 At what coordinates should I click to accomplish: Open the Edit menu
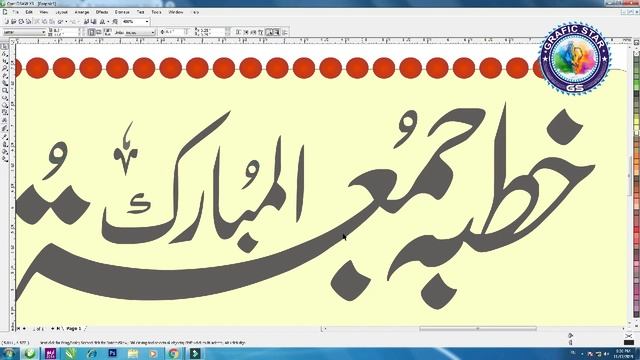coord(29,12)
